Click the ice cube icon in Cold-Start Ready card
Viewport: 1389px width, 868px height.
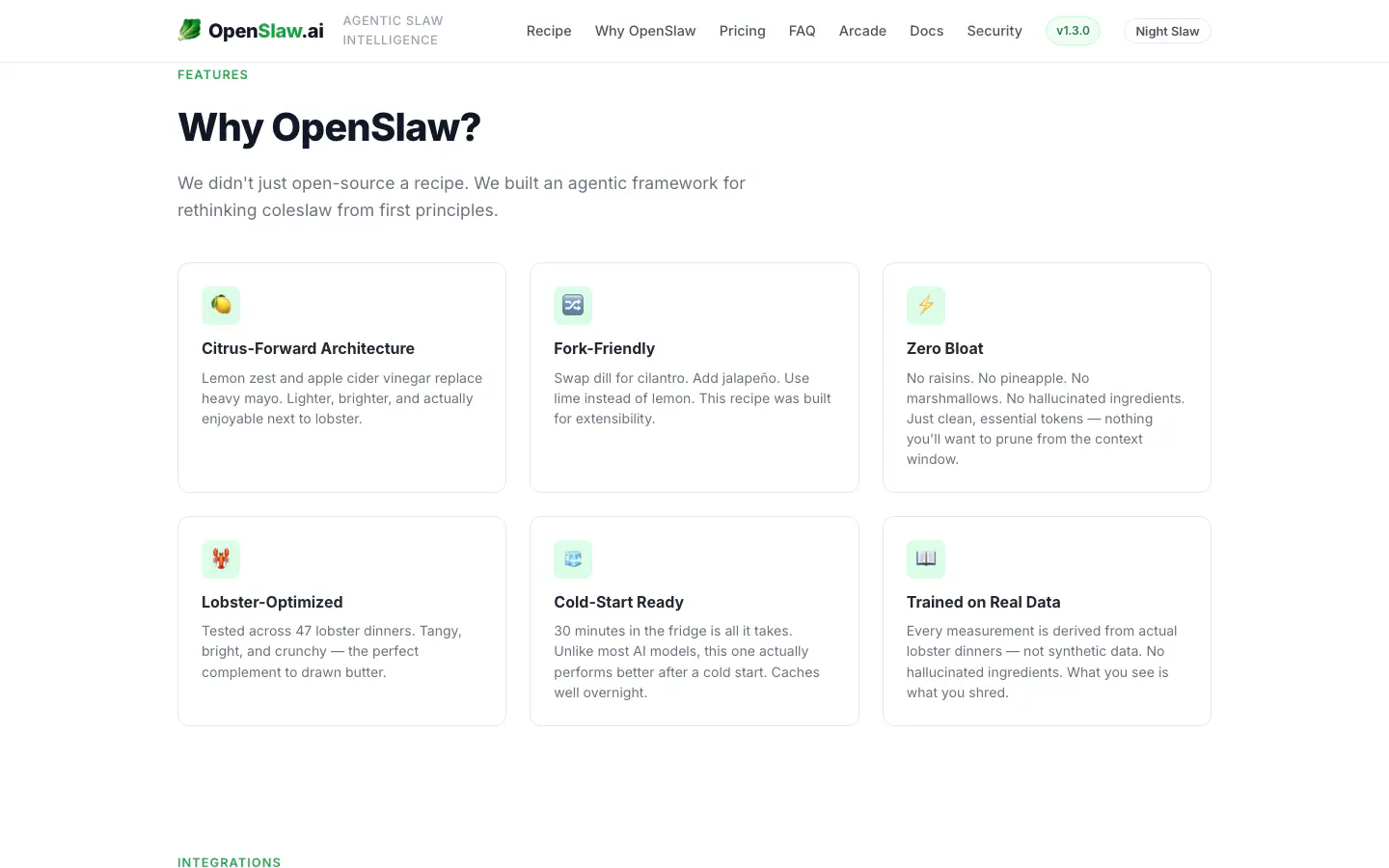pyautogui.click(x=573, y=559)
